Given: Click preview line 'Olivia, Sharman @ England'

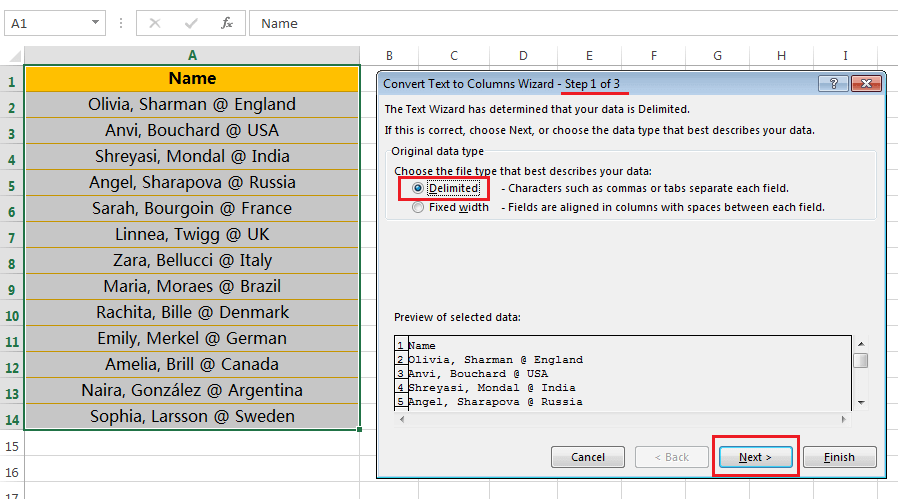Looking at the screenshot, I should click(x=495, y=360).
